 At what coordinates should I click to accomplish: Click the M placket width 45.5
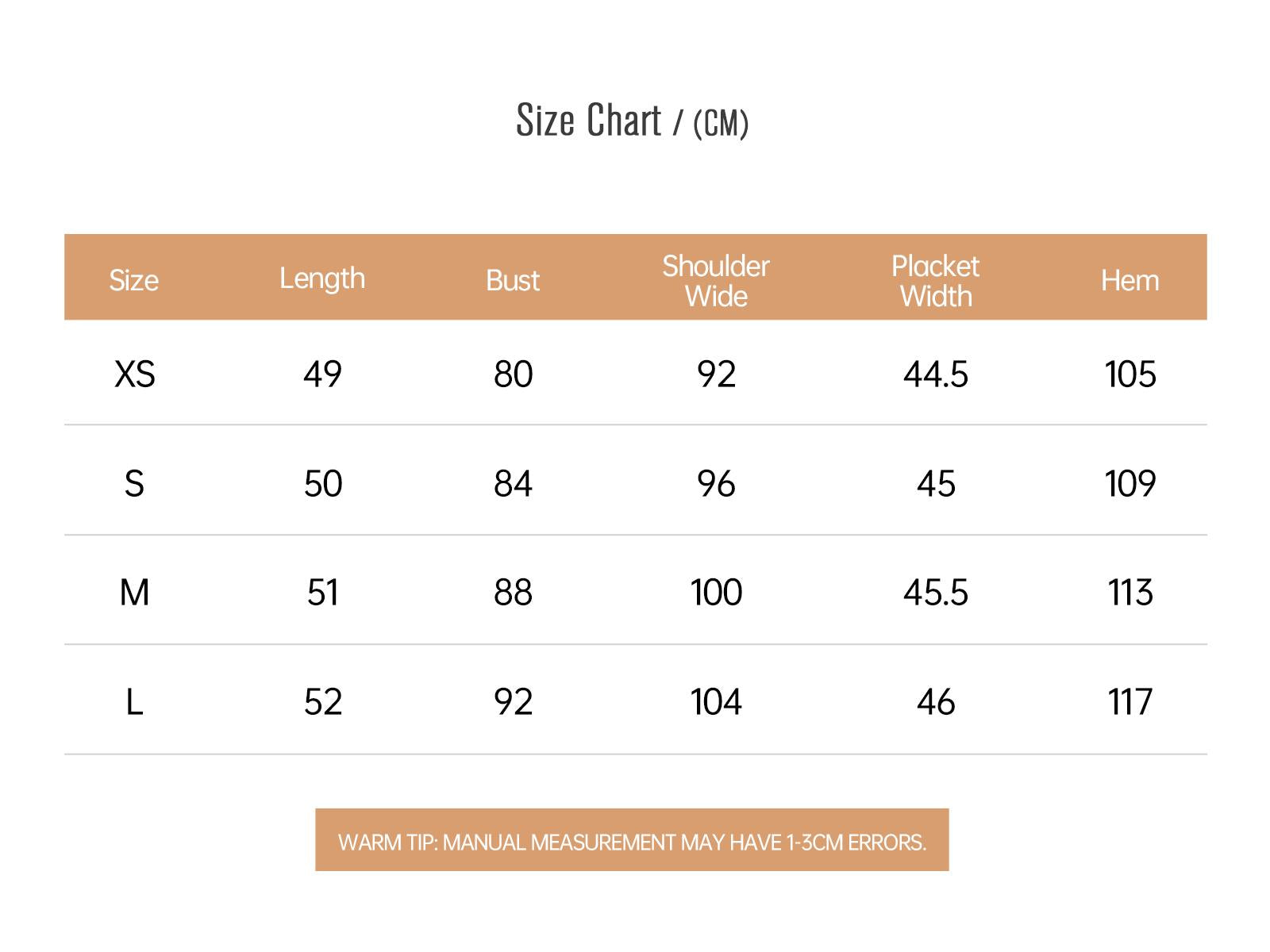click(936, 593)
